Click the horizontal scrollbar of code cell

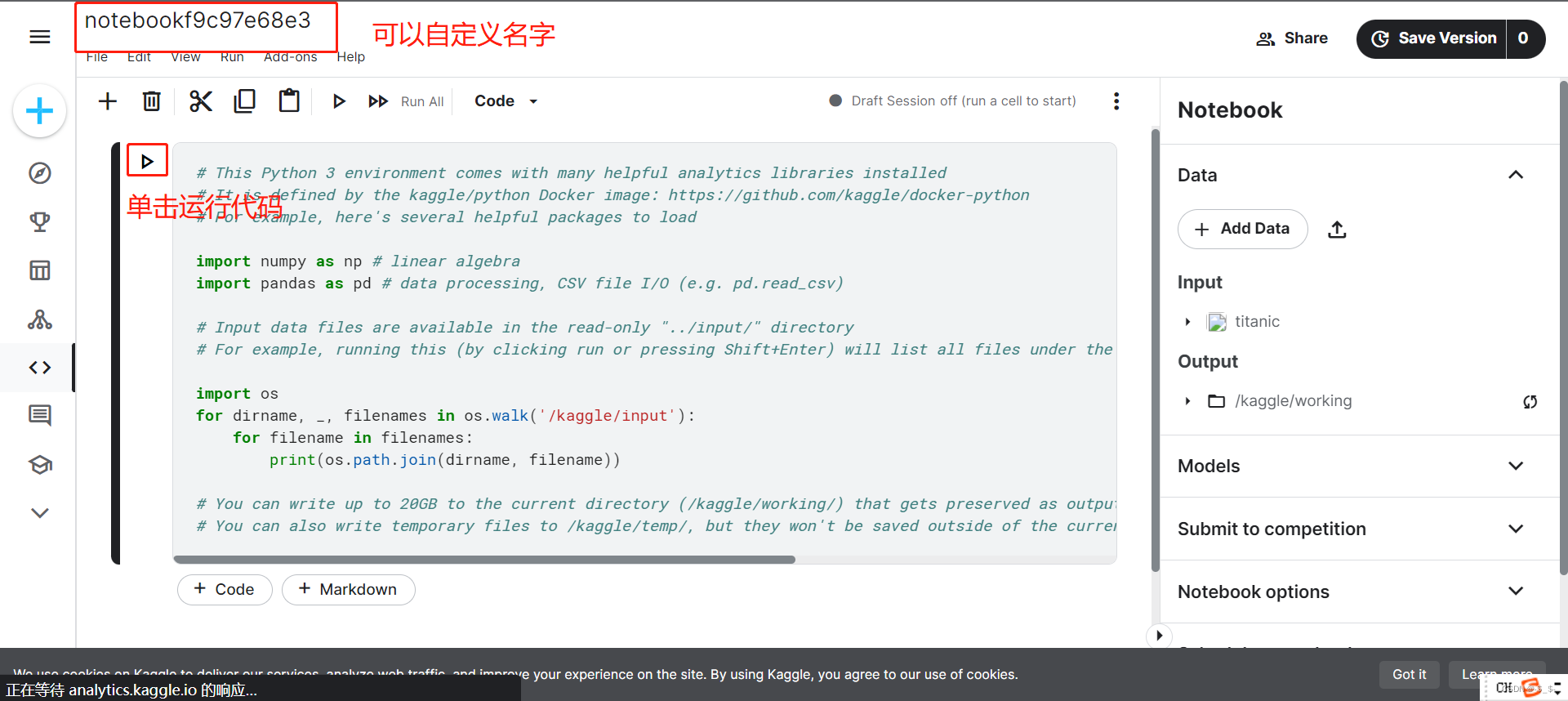click(484, 560)
